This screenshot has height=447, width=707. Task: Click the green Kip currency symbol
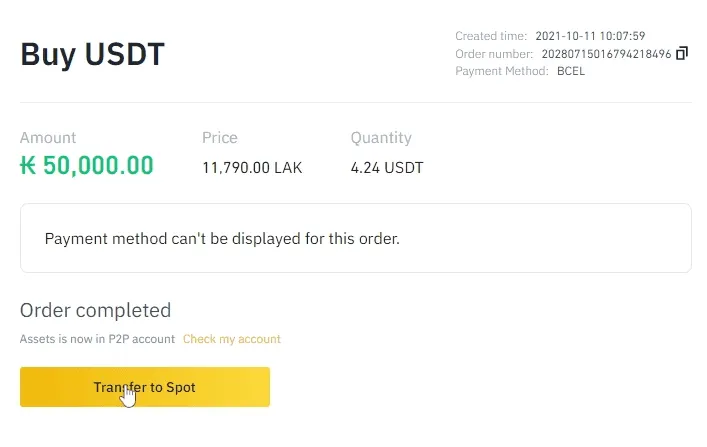(x=28, y=165)
